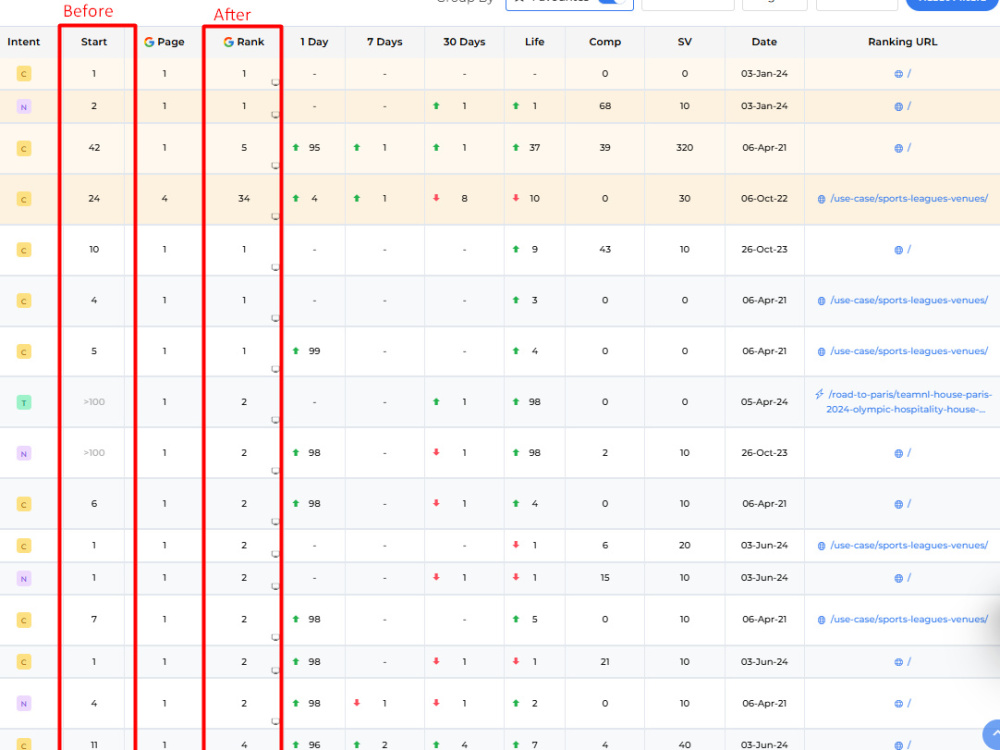Click the scroll-to-top round button
Image resolution: width=1000 pixels, height=750 pixels.
(992, 733)
